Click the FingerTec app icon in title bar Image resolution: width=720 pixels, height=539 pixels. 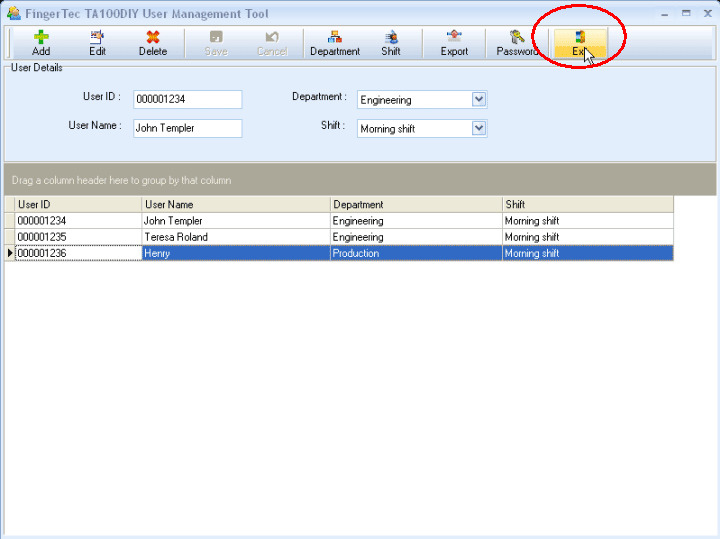point(14,13)
